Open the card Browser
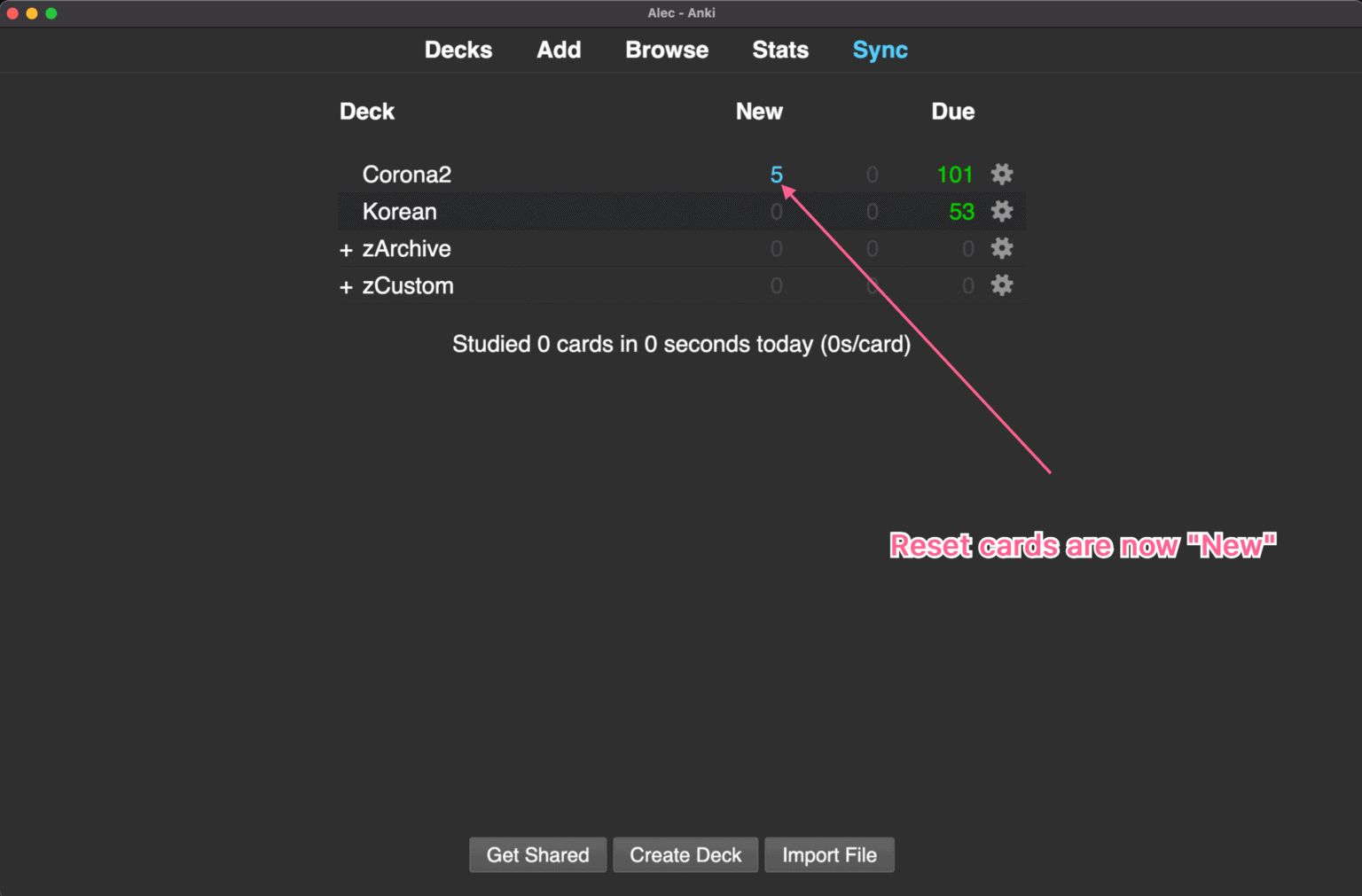This screenshot has height=896, width=1362. click(x=666, y=50)
